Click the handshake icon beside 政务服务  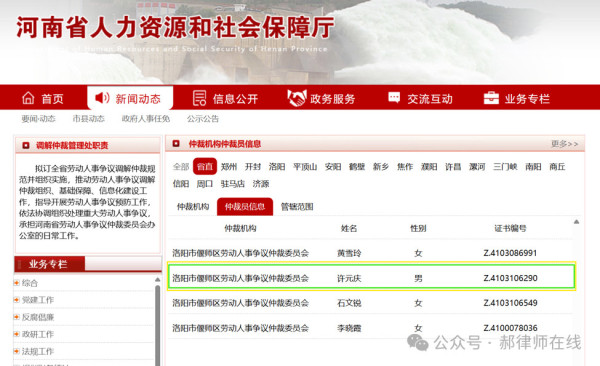[x=297, y=98]
